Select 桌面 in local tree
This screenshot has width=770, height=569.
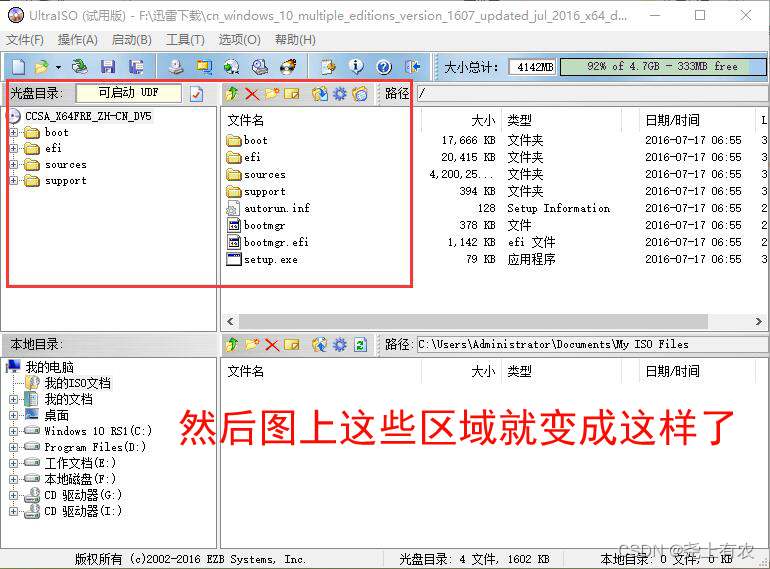56,415
